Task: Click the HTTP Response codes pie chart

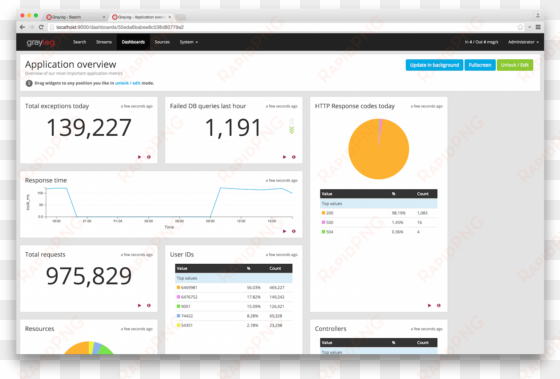Action: tap(379, 149)
